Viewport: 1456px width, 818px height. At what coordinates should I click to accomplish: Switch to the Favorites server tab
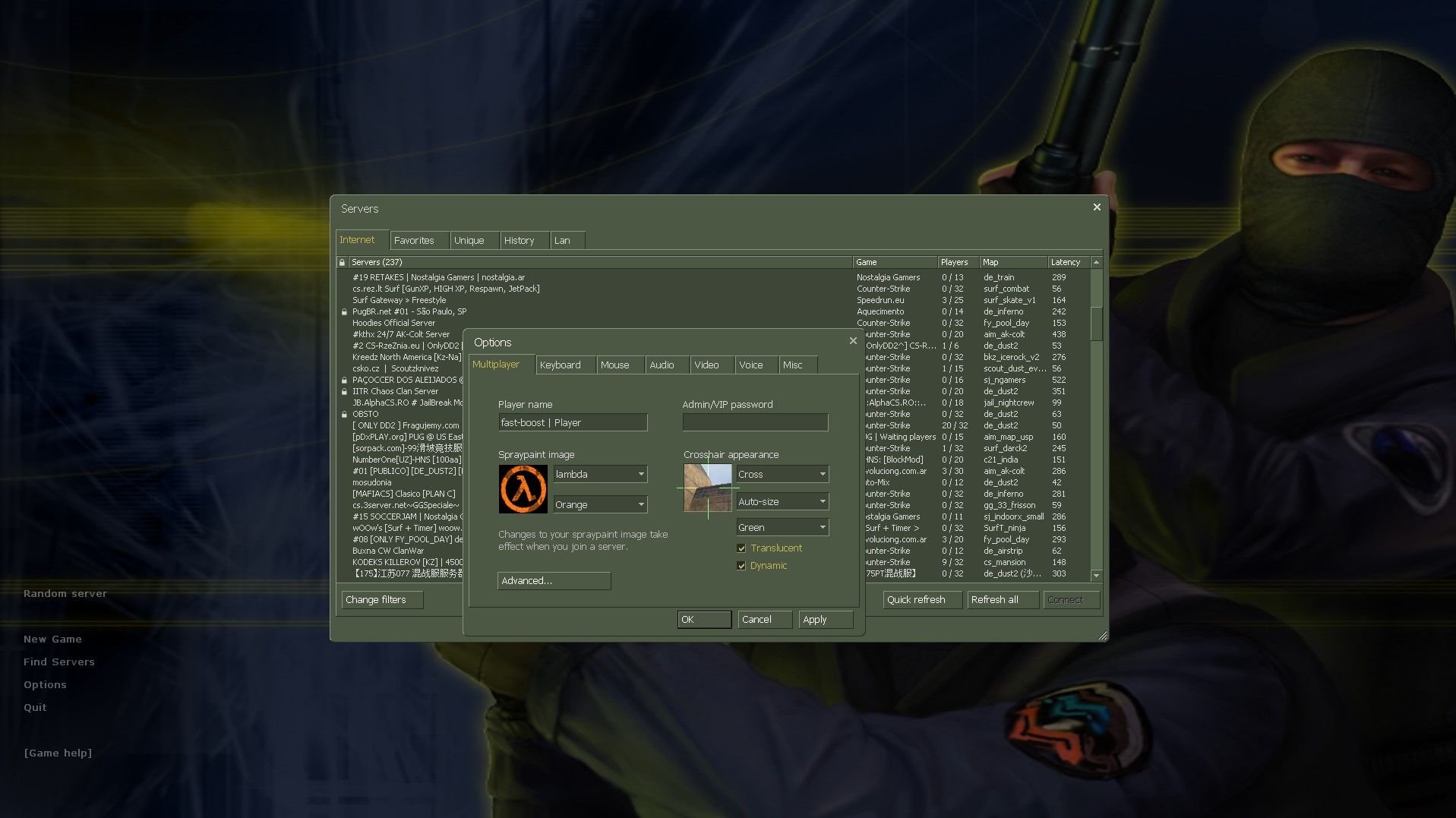click(417, 240)
